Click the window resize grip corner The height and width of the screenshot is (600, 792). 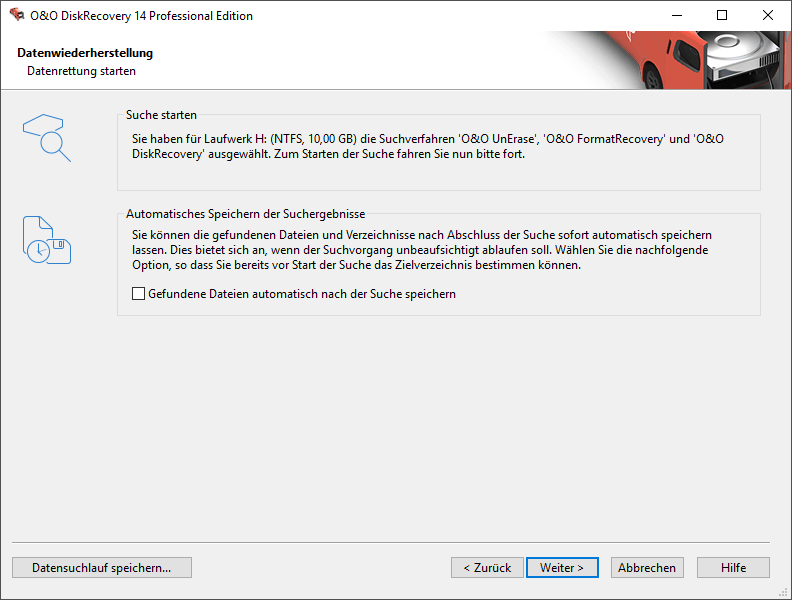[785, 593]
